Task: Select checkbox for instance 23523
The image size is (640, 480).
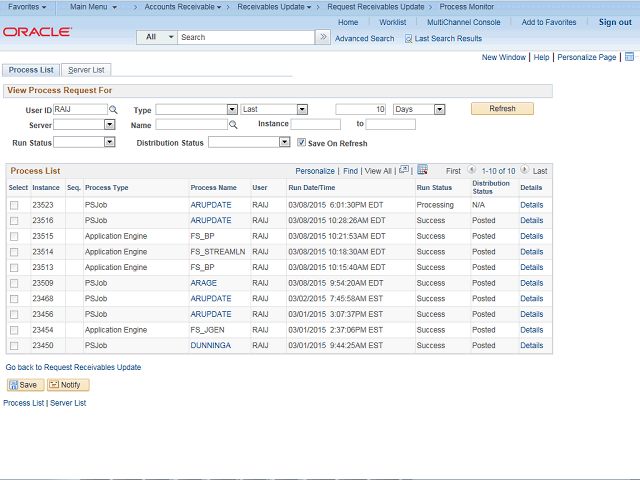Action: pyautogui.click(x=14, y=205)
